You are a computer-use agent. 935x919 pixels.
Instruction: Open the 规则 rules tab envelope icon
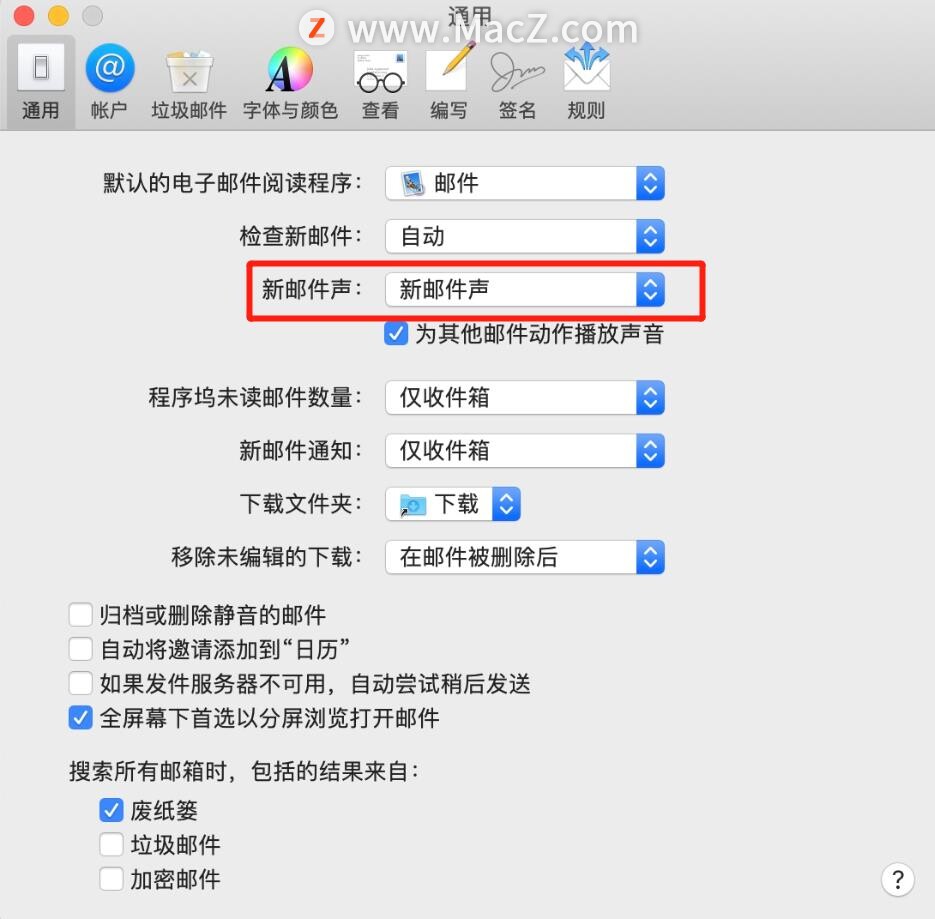(587, 68)
